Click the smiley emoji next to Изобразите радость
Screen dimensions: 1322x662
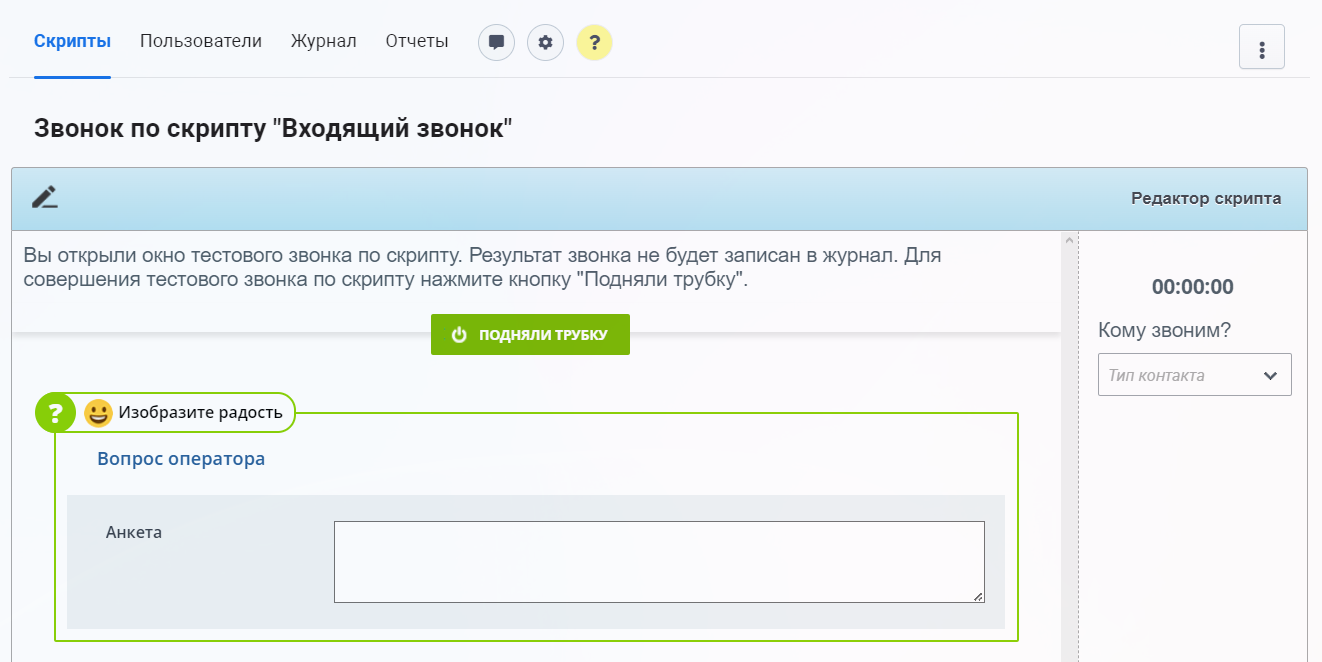(98, 412)
